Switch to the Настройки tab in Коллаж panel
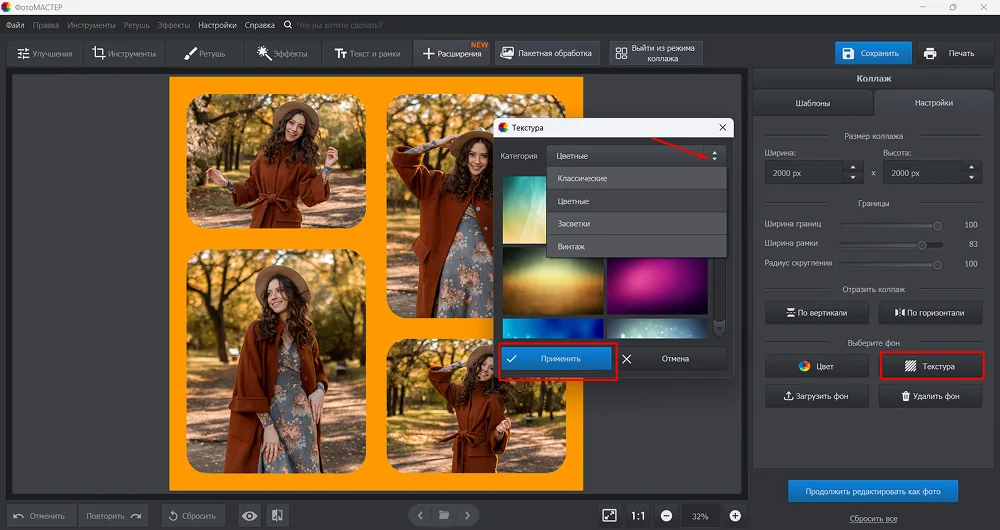1000x530 pixels. tap(934, 103)
